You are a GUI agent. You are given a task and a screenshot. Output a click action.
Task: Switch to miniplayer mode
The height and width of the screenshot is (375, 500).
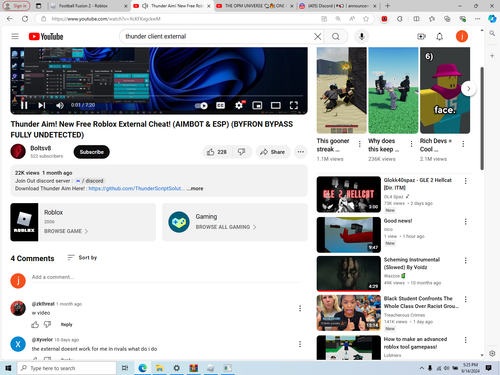click(x=257, y=105)
